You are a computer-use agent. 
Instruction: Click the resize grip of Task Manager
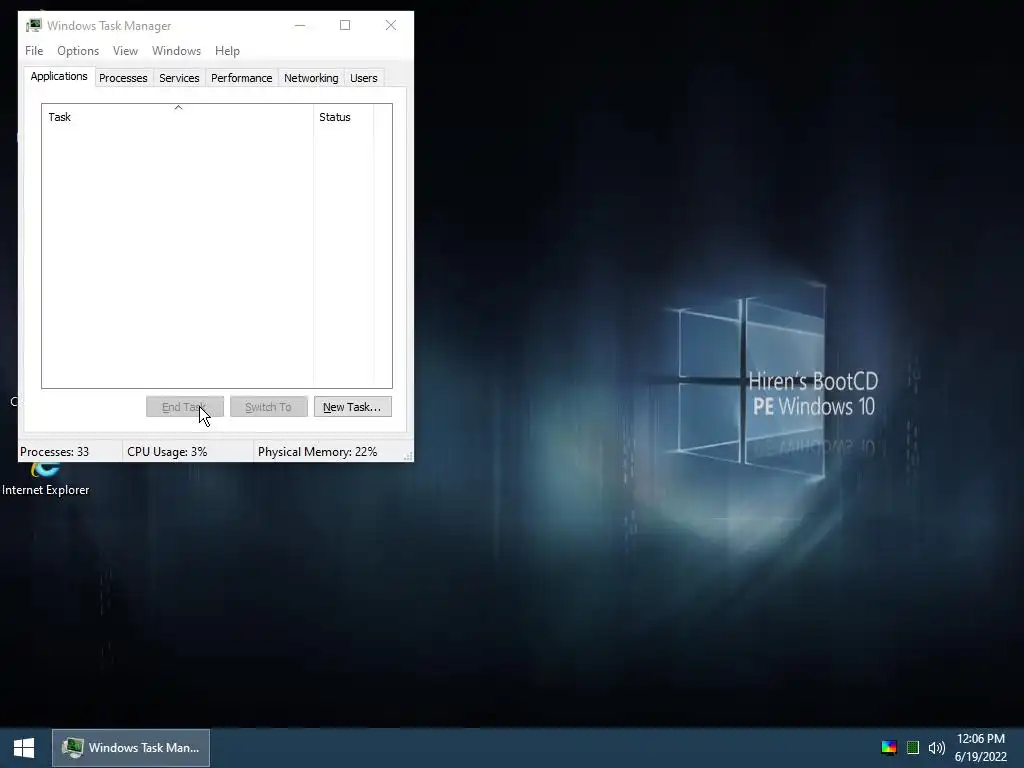[408, 456]
